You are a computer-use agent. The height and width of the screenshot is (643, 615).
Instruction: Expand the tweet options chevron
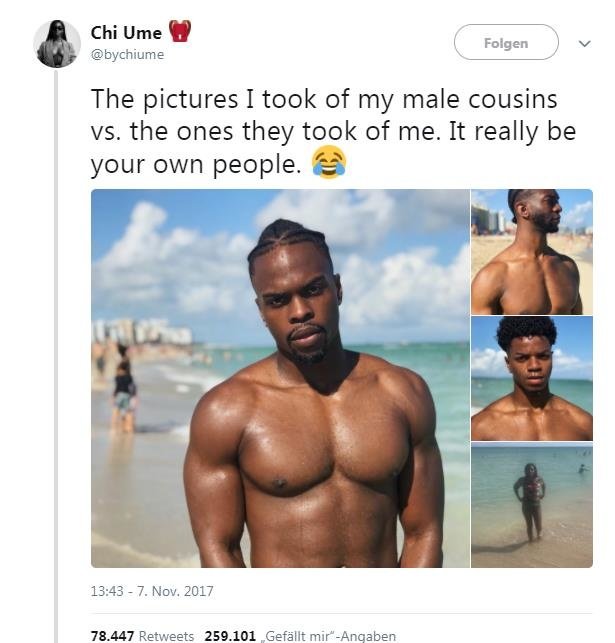pos(584,43)
